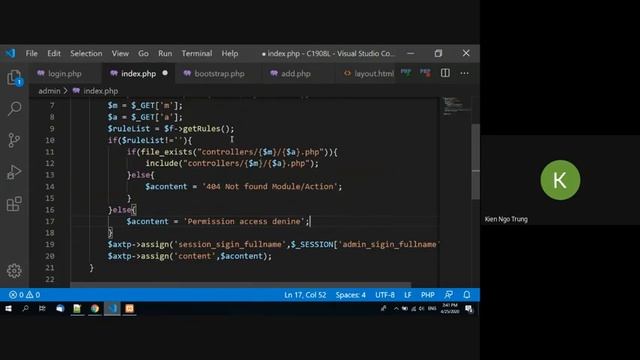Screen dimensions: 640x360
Task: Click the orange app icon in the taskbar
Action: [129, 309]
